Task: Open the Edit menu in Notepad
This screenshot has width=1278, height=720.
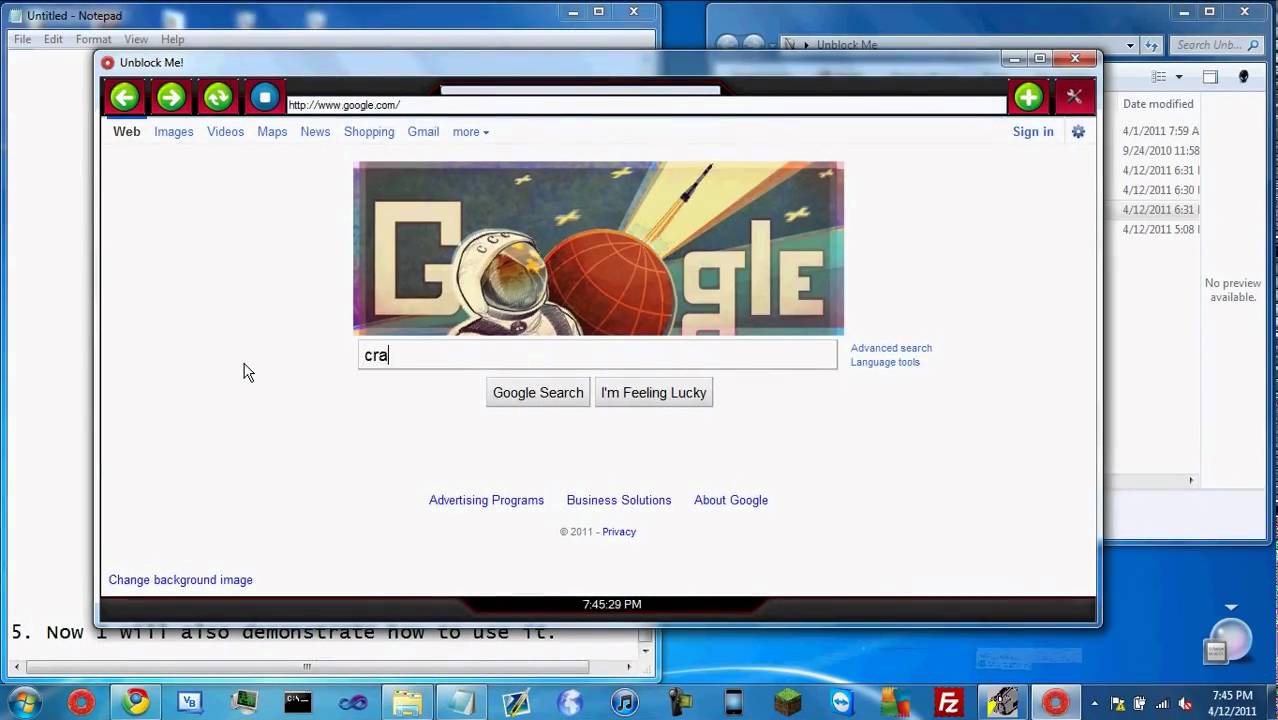Action: coord(53,39)
